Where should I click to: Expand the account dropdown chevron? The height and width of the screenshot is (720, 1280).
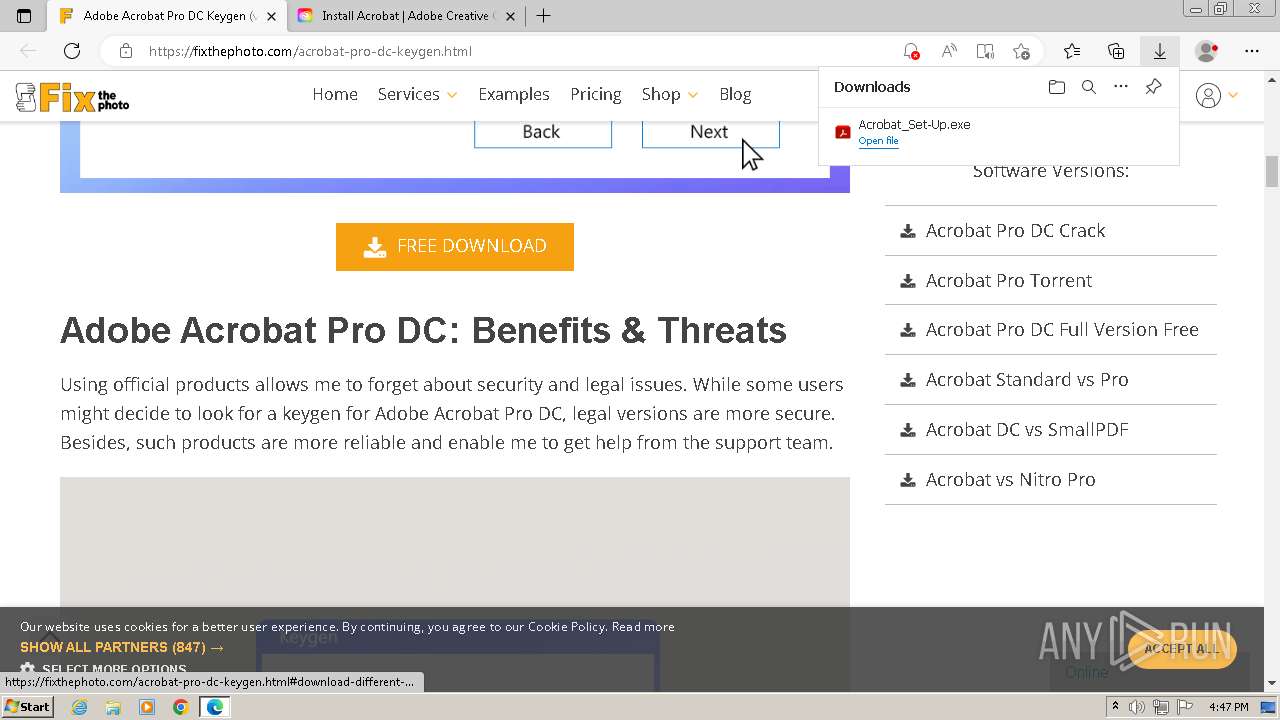[1233, 95]
